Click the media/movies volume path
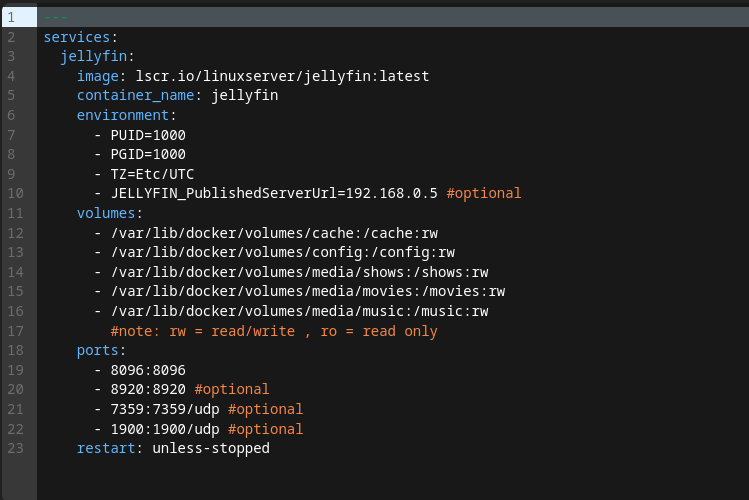 (307, 291)
